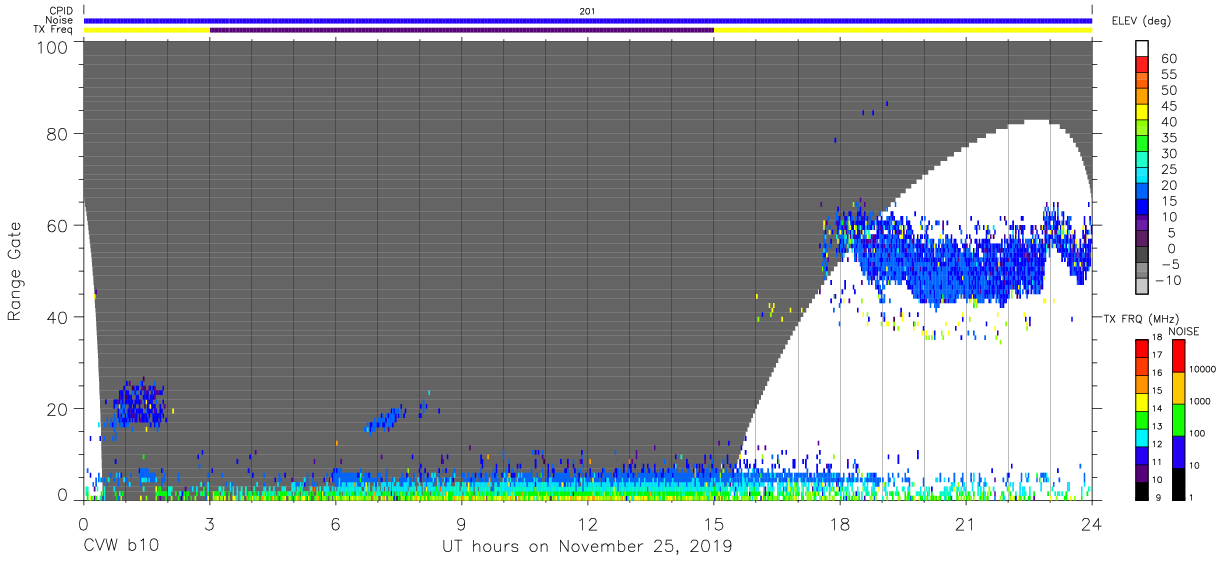The image size is (1228, 567).
Task: Click the x-axis tick label 6
Action: click(335, 524)
